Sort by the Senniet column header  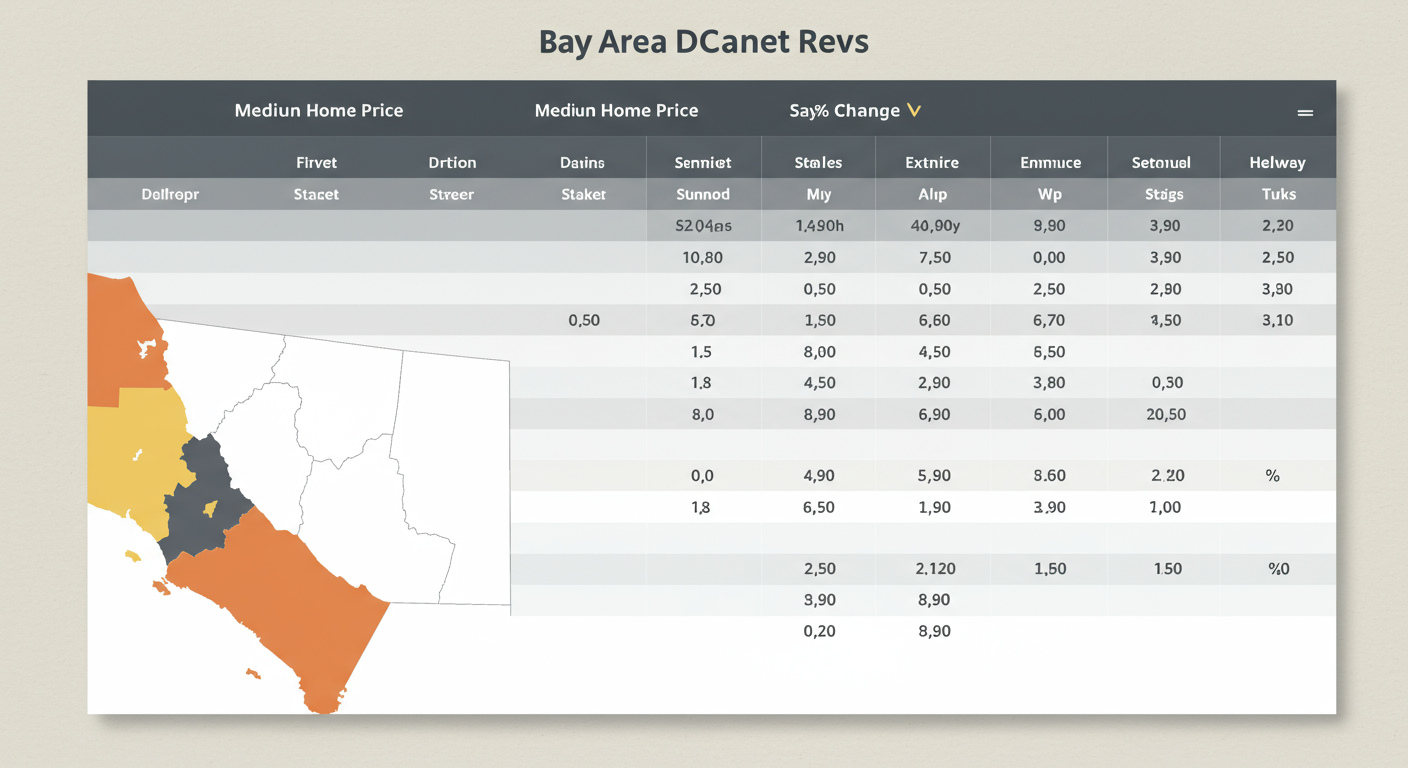(702, 162)
